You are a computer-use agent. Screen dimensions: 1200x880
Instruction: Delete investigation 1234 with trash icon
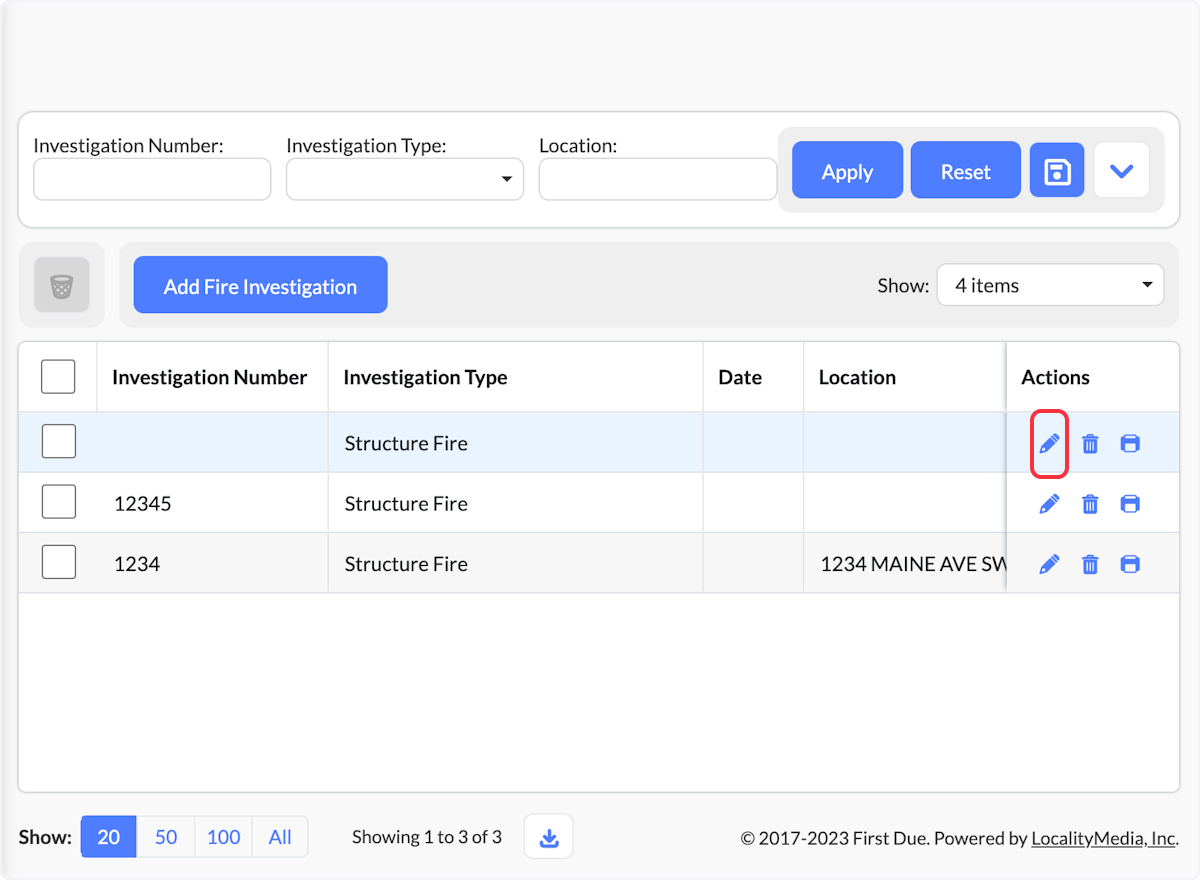[1090, 564]
